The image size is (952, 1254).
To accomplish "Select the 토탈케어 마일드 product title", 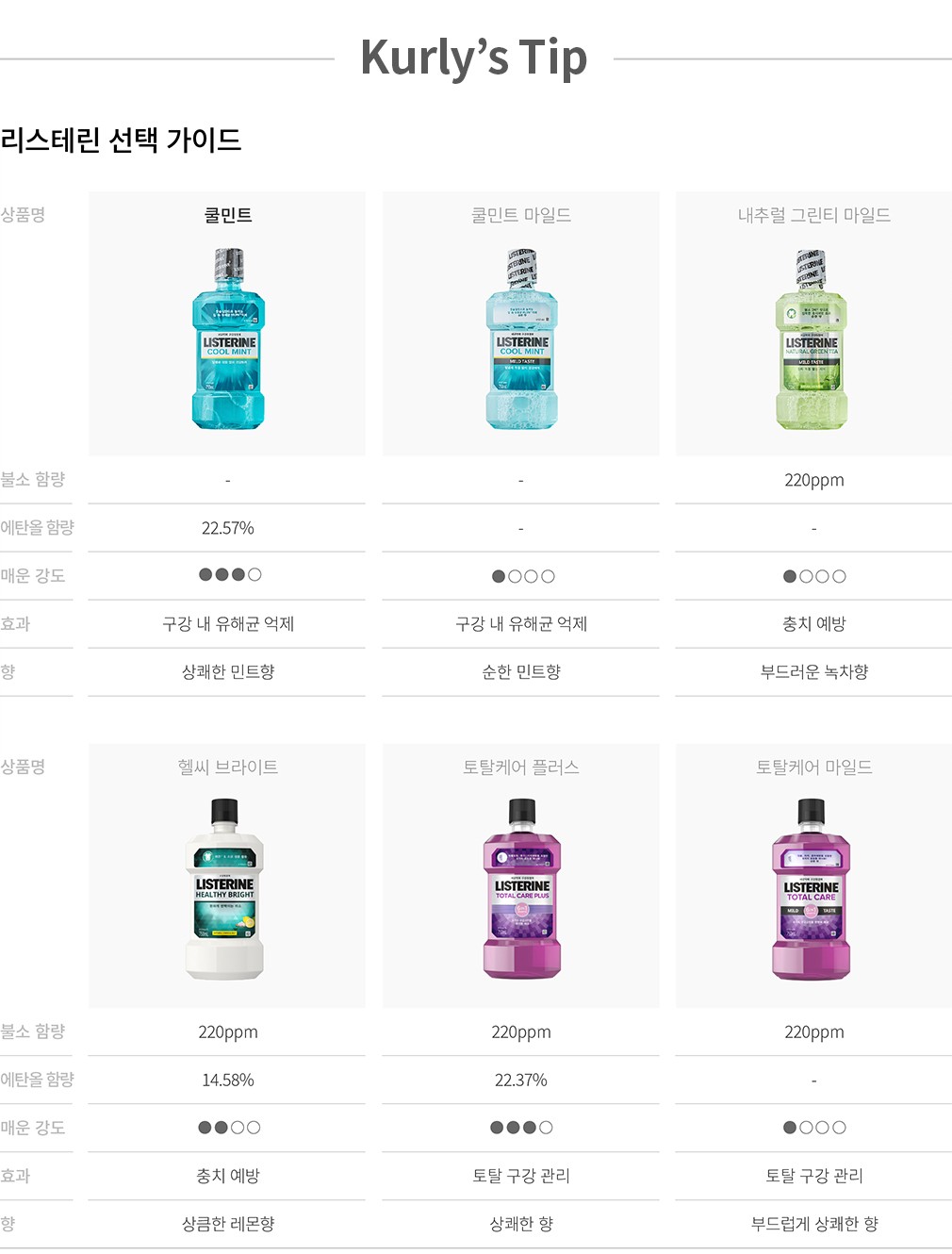I will coord(814,767).
